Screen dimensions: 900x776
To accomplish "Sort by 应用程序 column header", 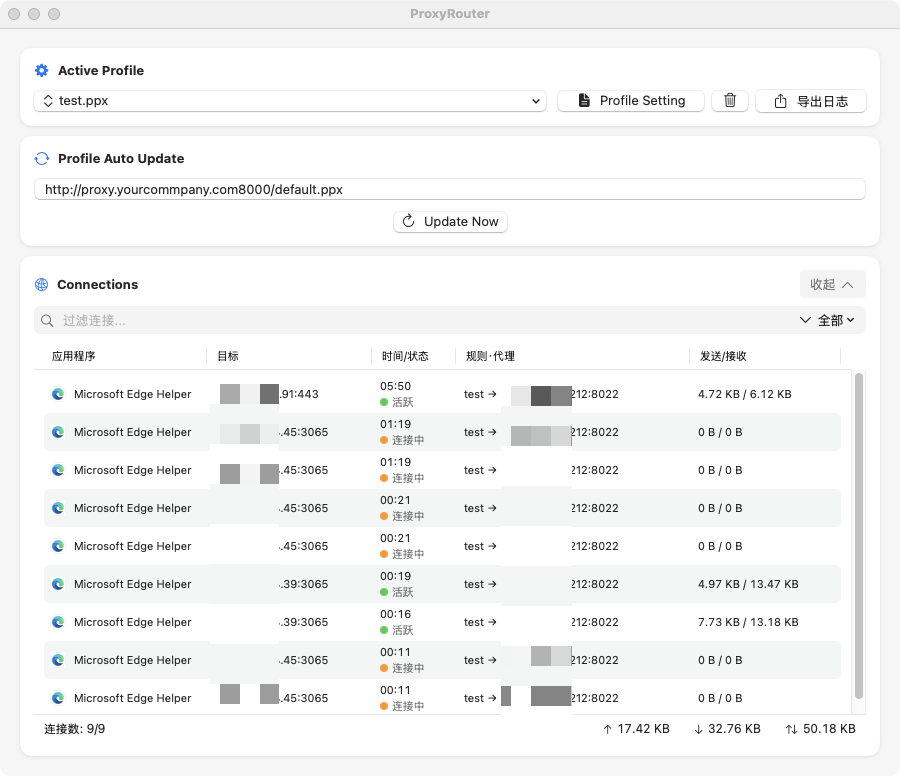I will point(74,356).
